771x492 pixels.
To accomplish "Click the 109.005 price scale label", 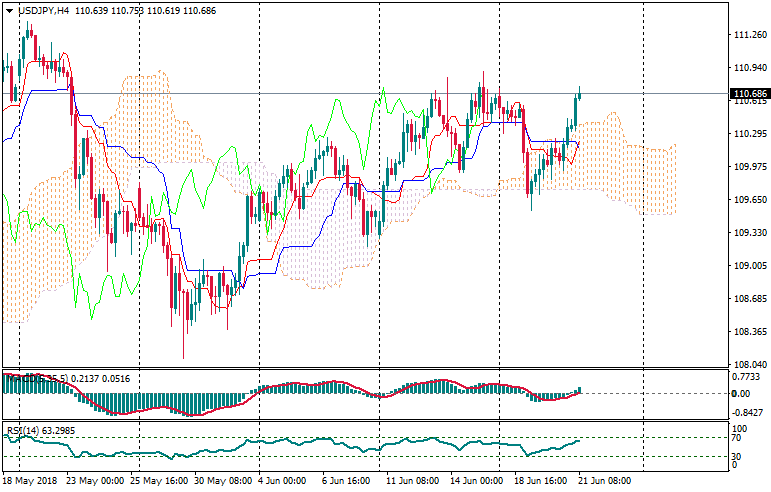I will point(751,266).
